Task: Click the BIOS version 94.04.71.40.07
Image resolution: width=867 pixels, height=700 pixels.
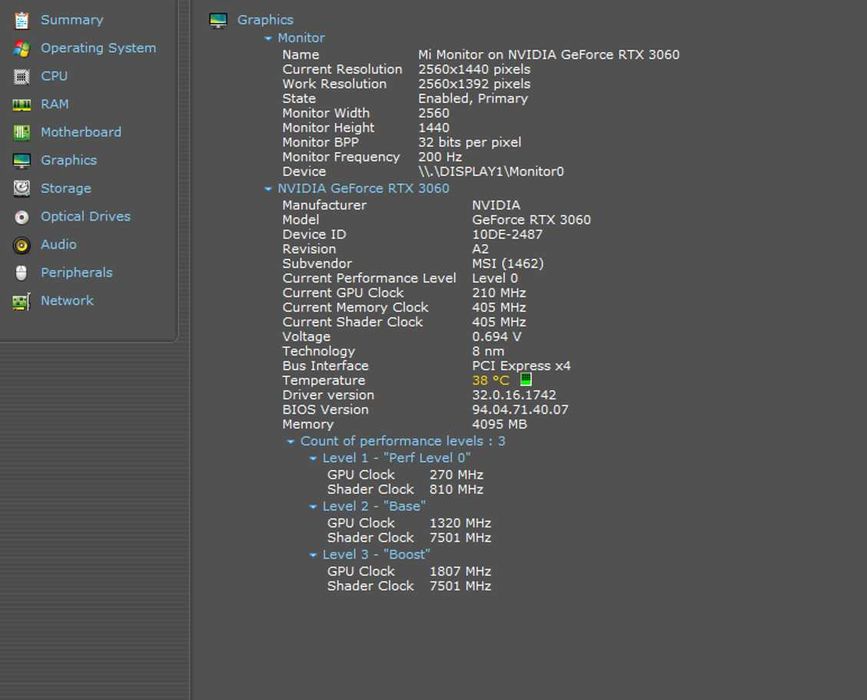Action: pos(520,410)
